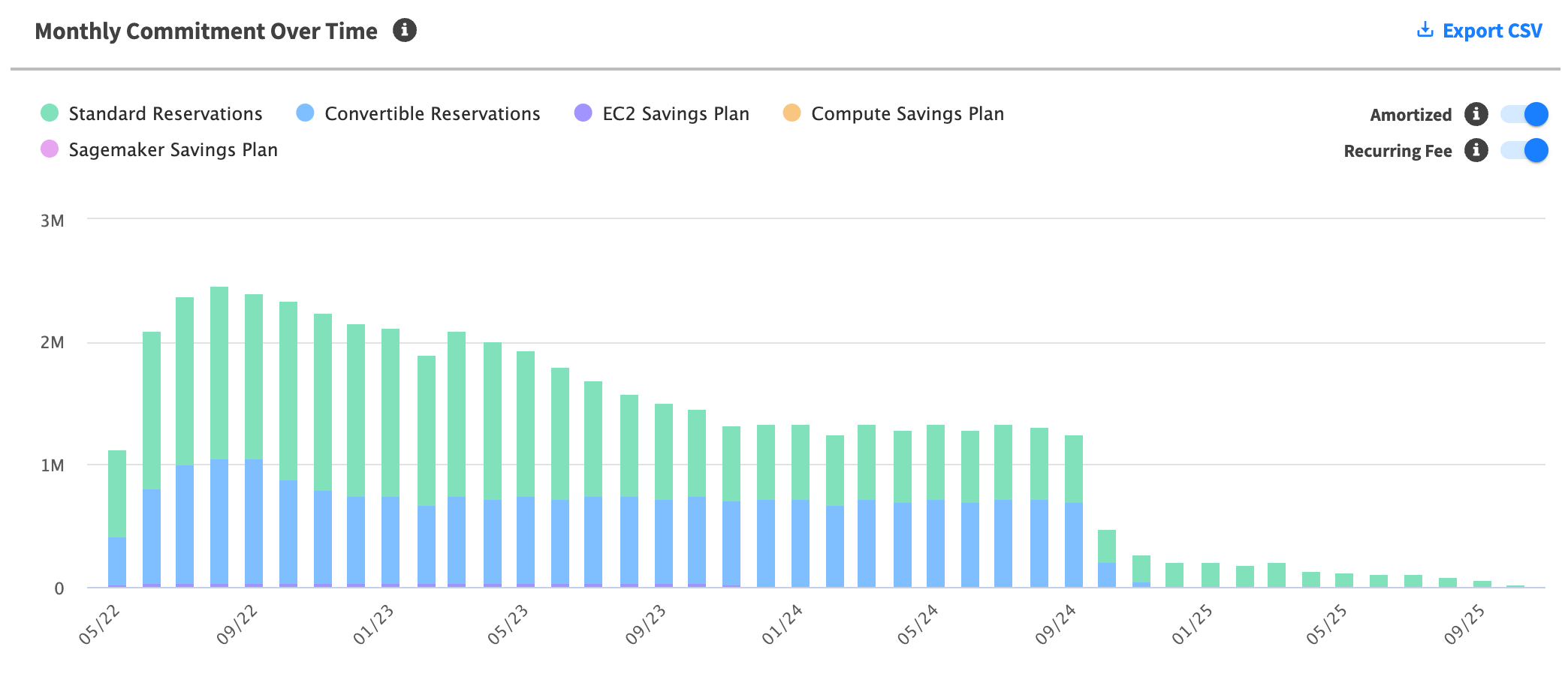Toggle EC2 Savings Plan legend label
Screen dimensions: 1568x692
(x=675, y=113)
